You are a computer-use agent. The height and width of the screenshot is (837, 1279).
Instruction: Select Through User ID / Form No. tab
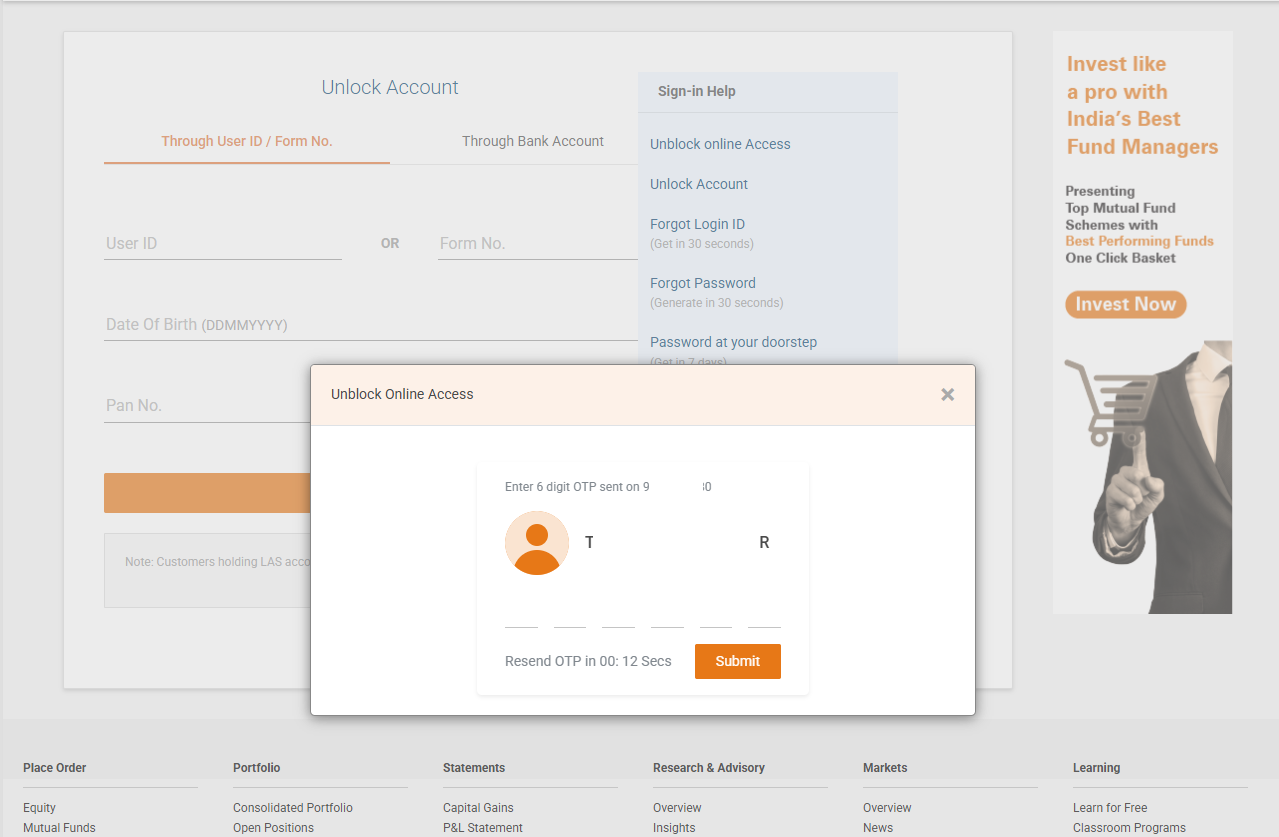coord(247,141)
